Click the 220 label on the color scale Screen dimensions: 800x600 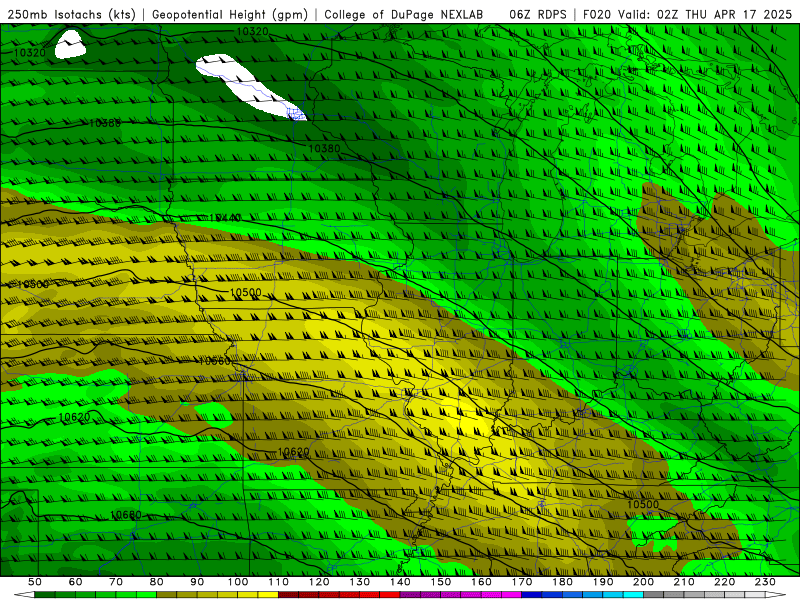(x=725, y=582)
